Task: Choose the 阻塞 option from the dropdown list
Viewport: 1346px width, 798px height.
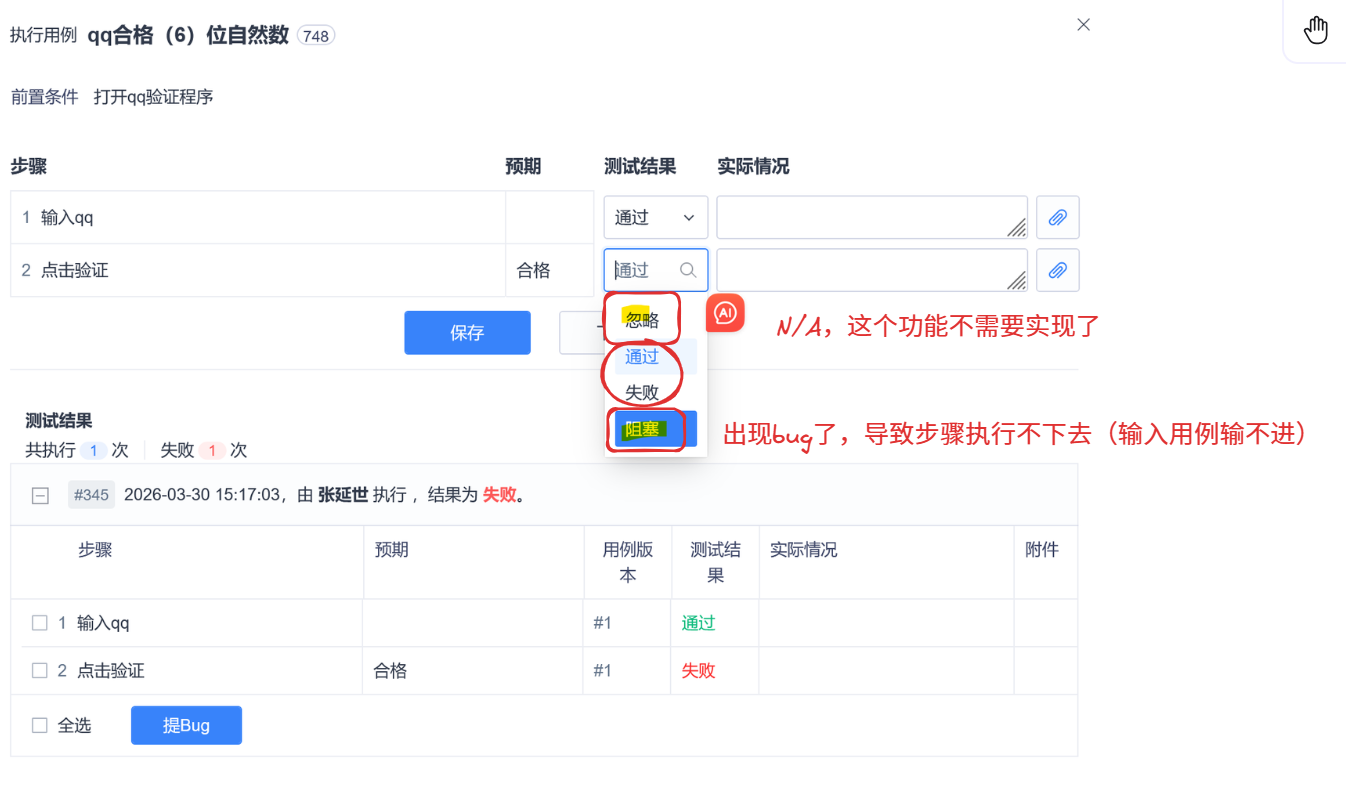Action: pyautogui.click(x=641, y=428)
